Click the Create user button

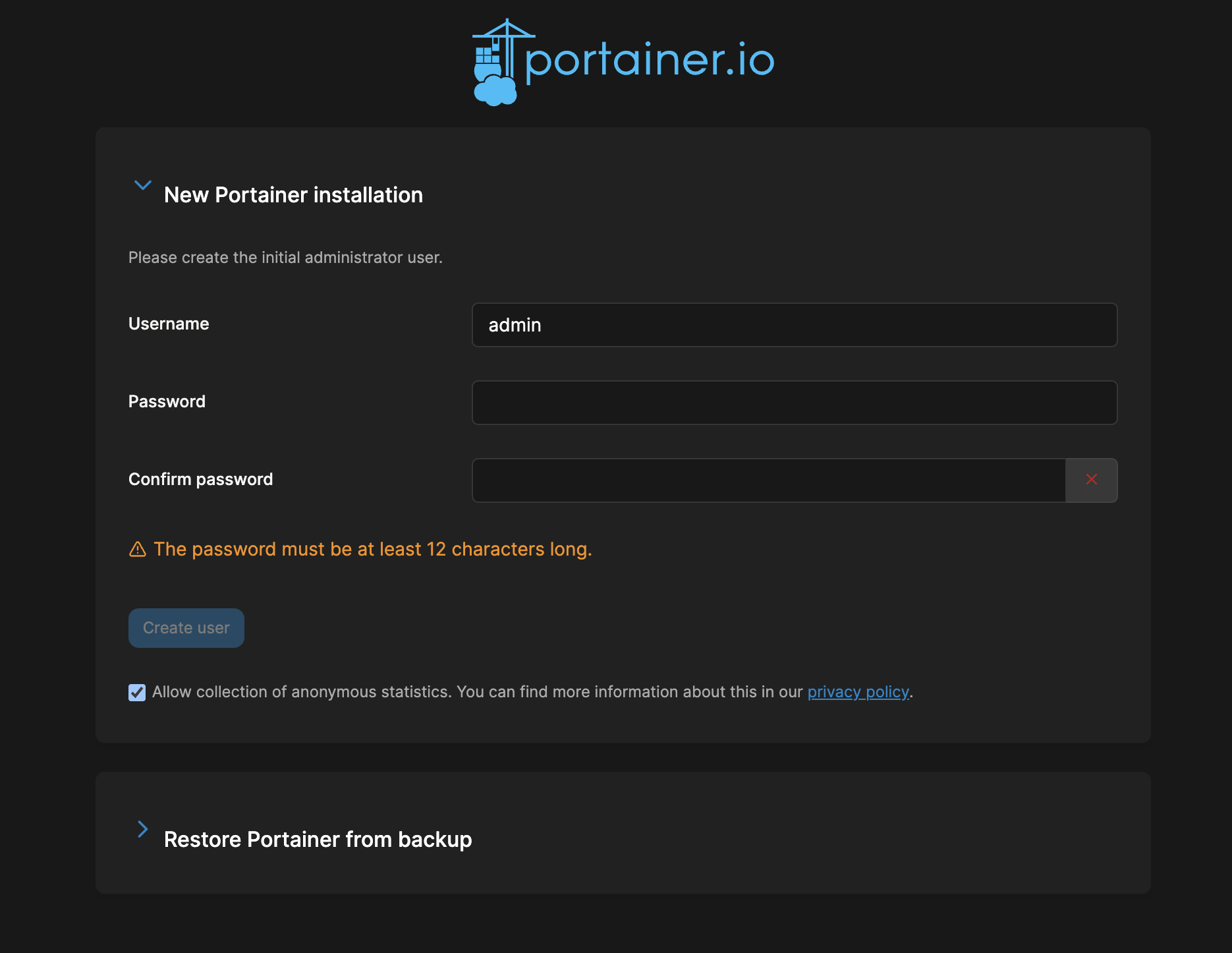tap(186, 628)
